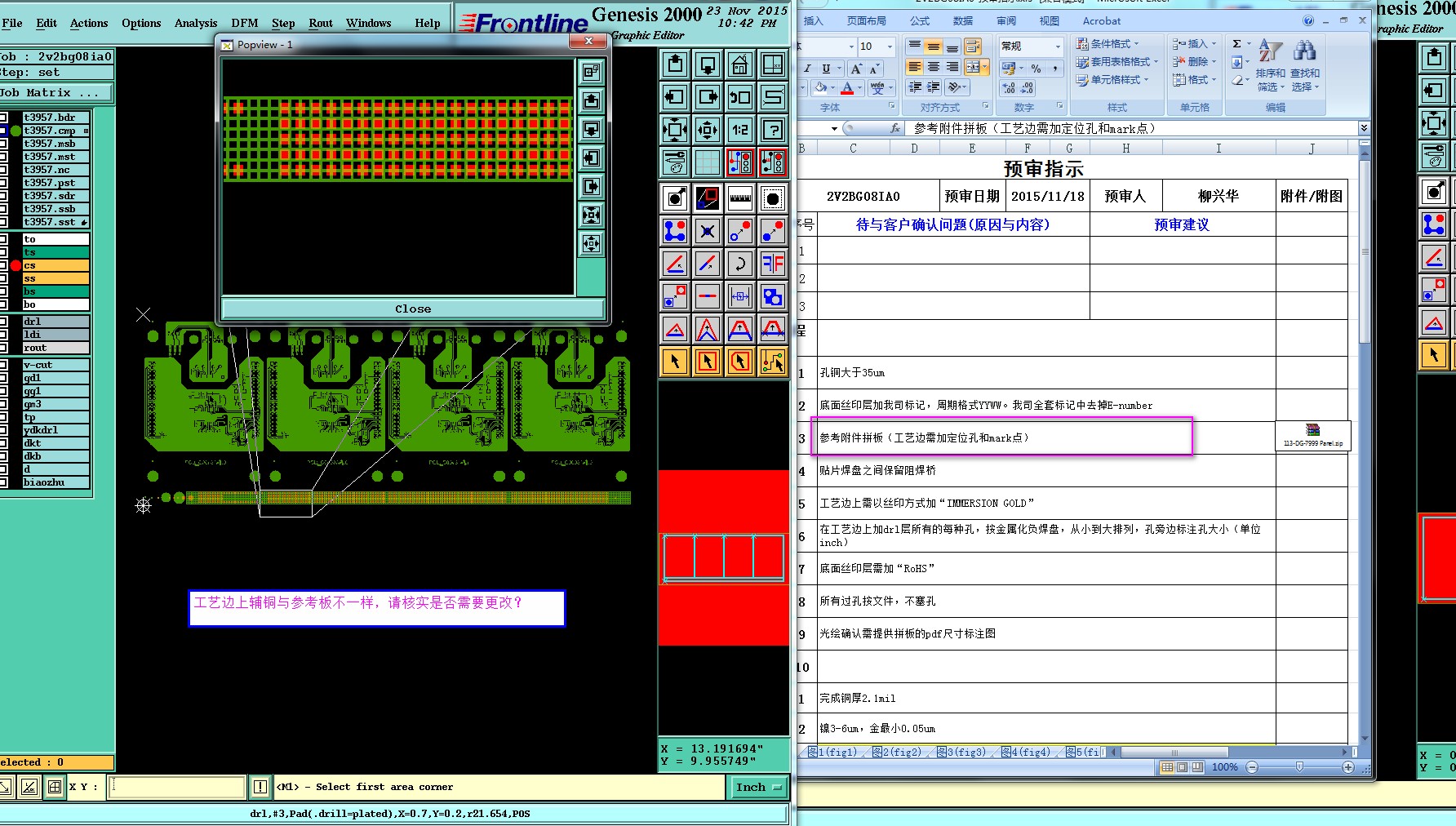Open the Excel number format dropdown
This screenshot has height=826, width=1456.
click(x=1058, y=47)
